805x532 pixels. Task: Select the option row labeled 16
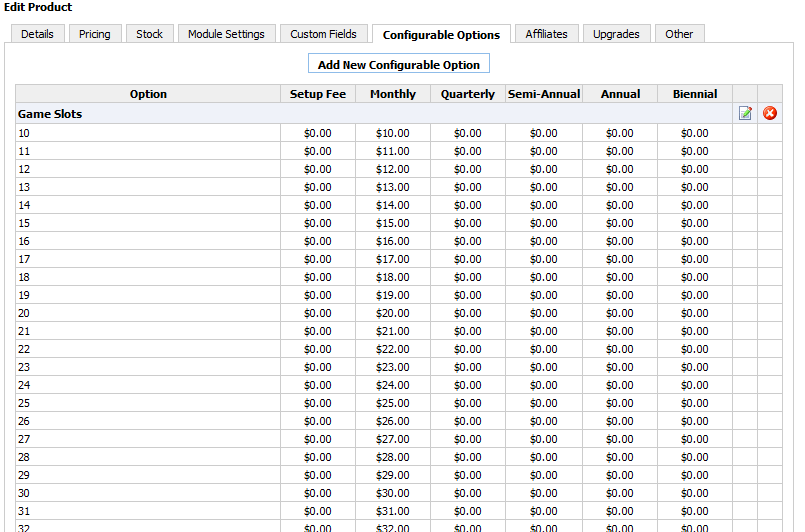click(399, 241)
